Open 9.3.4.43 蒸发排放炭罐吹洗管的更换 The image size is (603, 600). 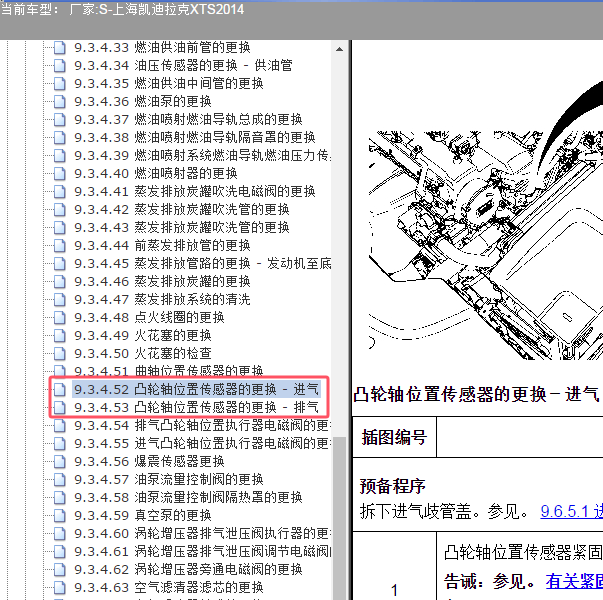[x=182, y=227]
